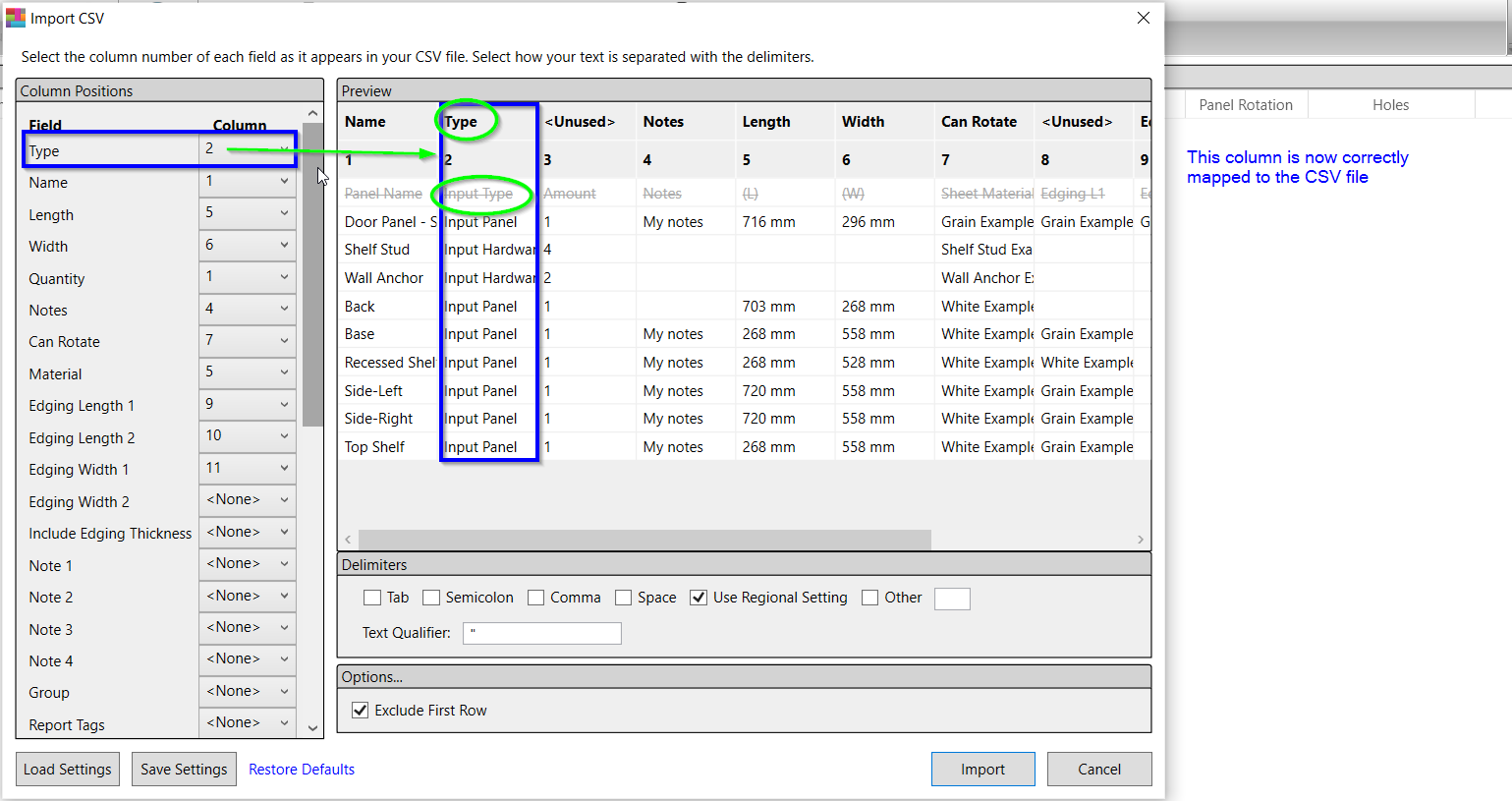Click the Holes header in background window
This screenshot has width=1512, height=801.
(1390, 105)
